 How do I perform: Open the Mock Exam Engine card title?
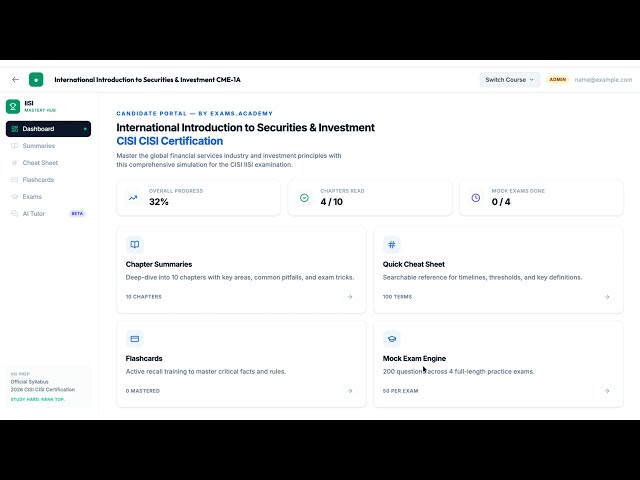[x=414, y=358]
